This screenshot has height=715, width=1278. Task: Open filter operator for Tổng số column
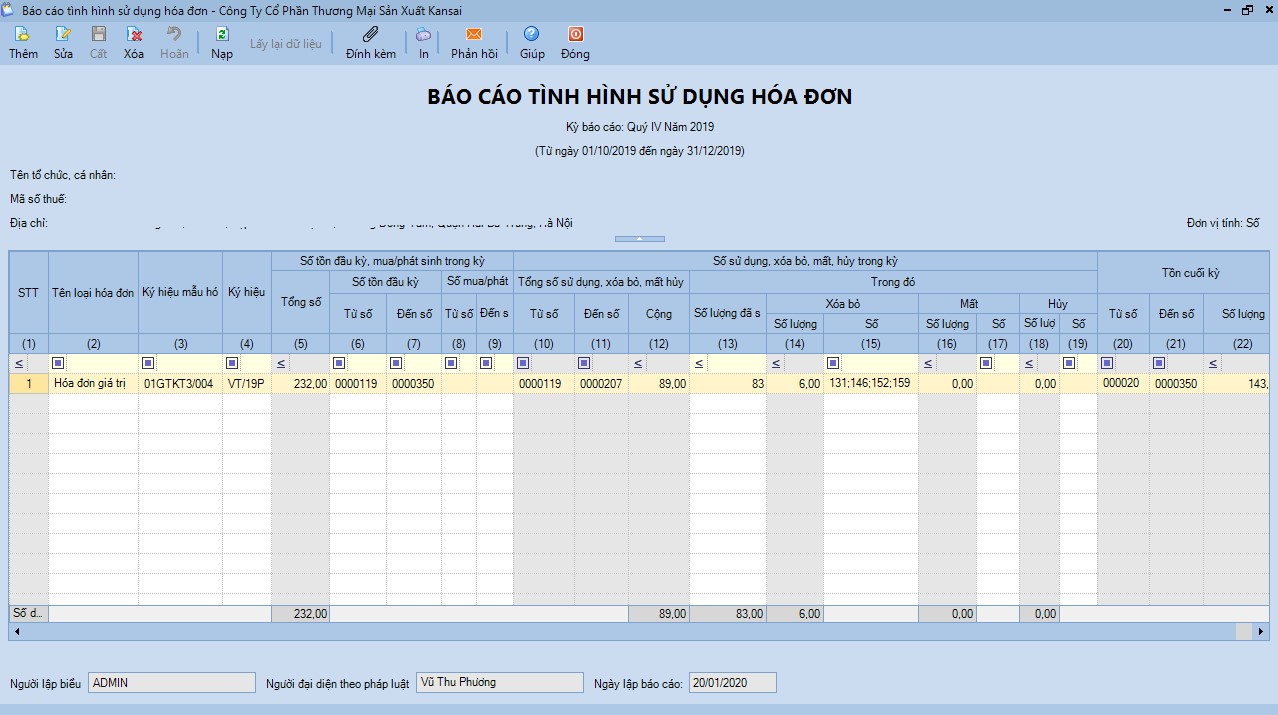coord(281,363)
